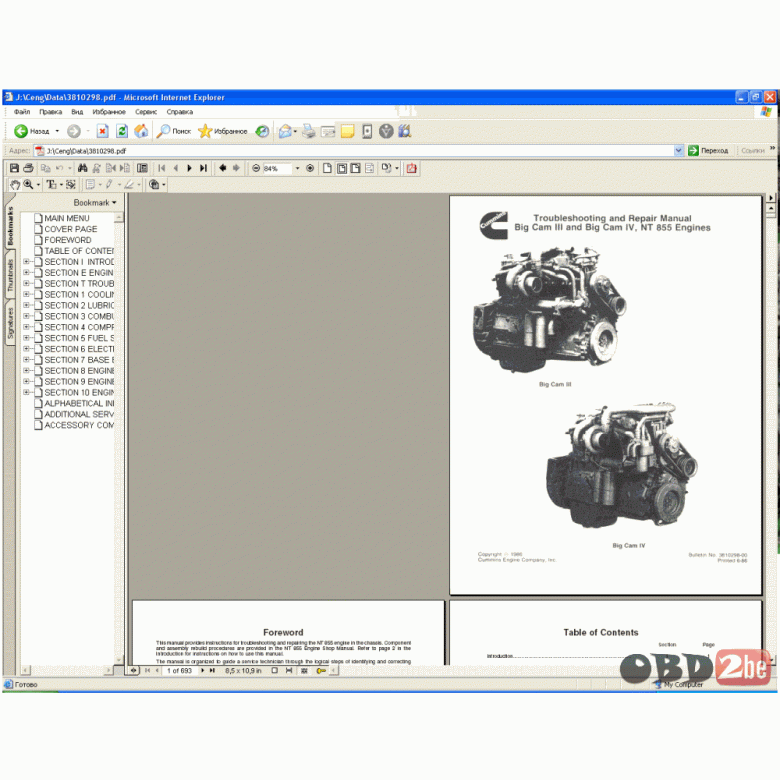Expand SECTION 10 ENGIN bookmark
The height and width of the screenshot is (780, 780).
26,392
